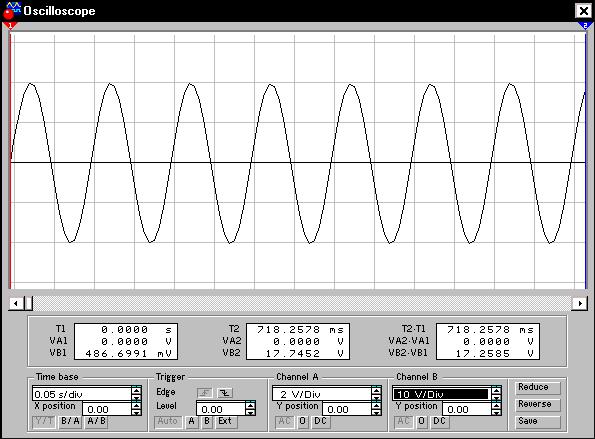Select the falling edge trigger icon

tap(225, 393)
